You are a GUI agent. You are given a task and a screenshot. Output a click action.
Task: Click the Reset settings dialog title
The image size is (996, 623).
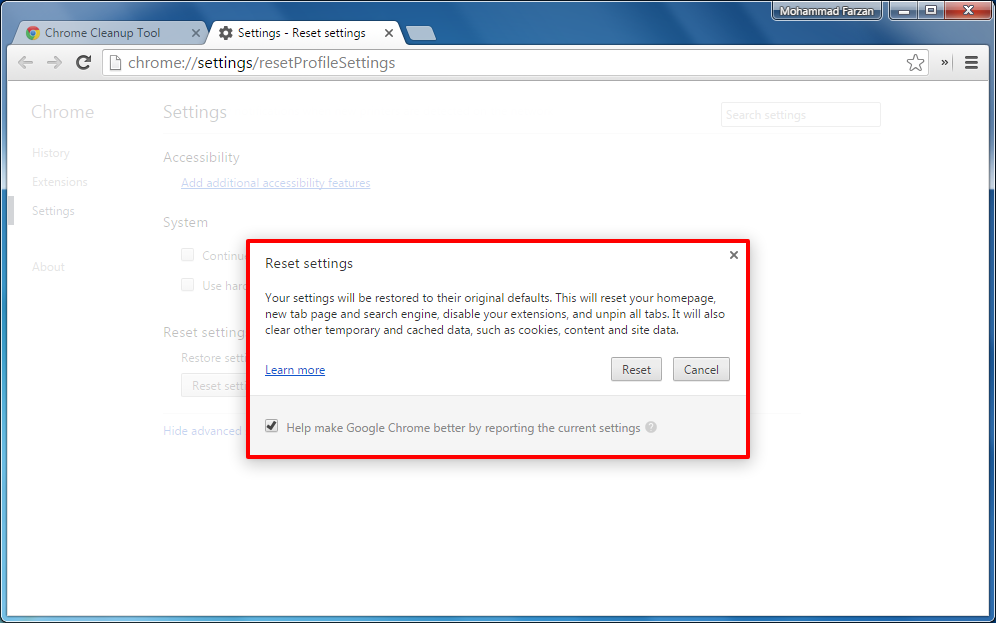[x=309, y=264]
